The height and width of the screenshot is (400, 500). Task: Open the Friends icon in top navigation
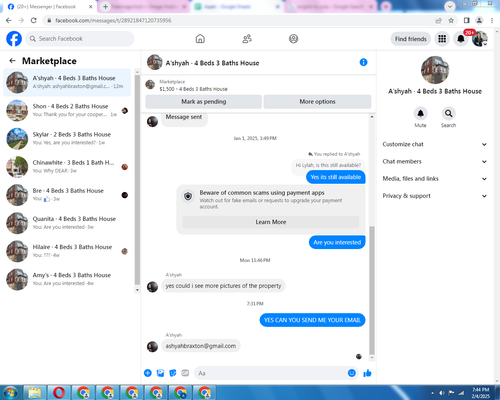click(247, 39)
